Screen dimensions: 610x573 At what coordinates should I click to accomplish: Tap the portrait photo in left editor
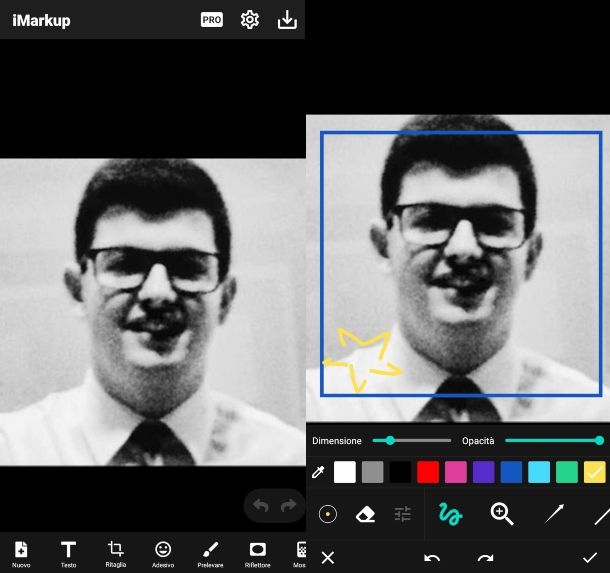(152, 312)
